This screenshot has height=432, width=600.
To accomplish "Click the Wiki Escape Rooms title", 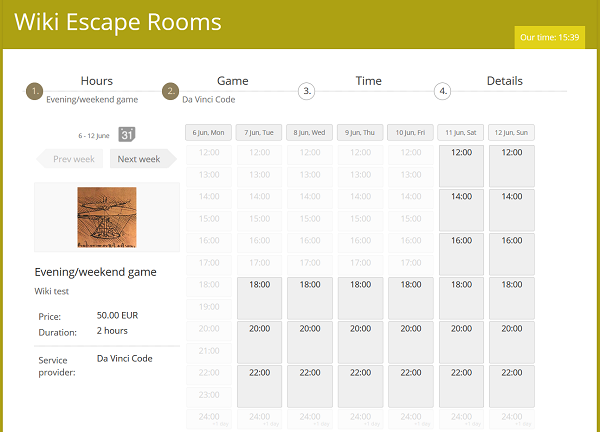I will pos(118,22).
